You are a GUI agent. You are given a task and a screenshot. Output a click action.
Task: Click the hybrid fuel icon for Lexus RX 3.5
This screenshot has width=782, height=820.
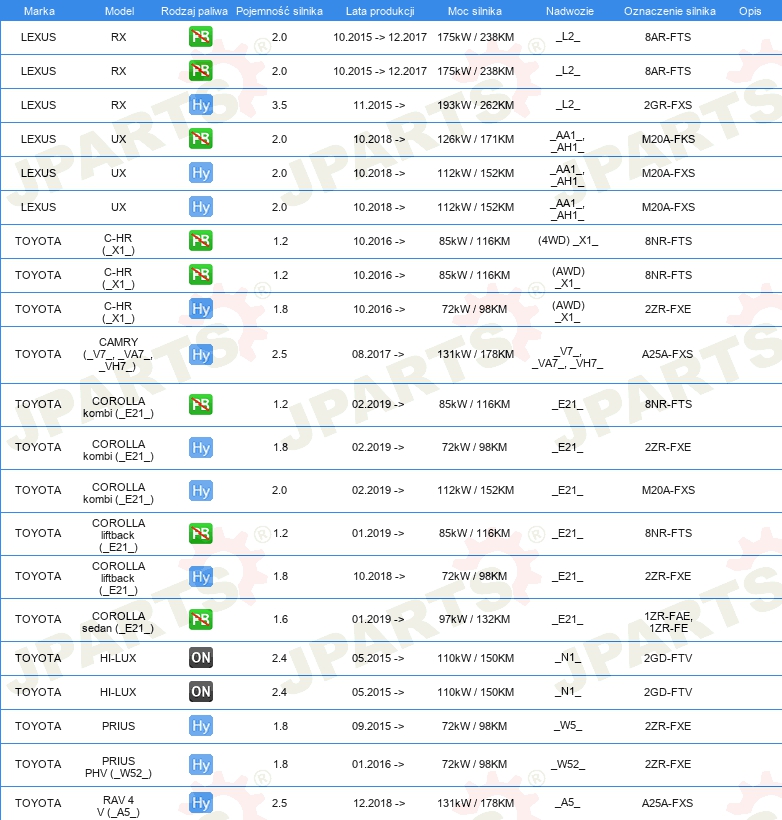click(x=201, y=105)
